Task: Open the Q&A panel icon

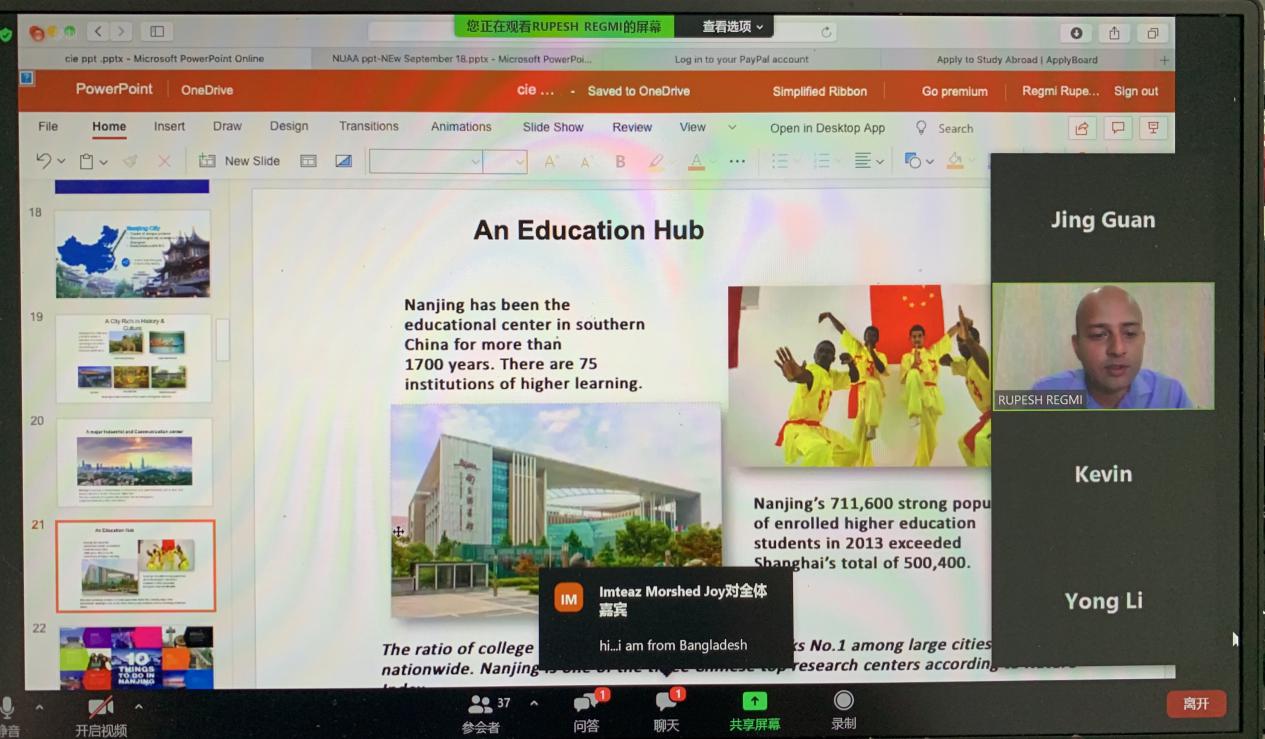Action: [x=586, y=704]
